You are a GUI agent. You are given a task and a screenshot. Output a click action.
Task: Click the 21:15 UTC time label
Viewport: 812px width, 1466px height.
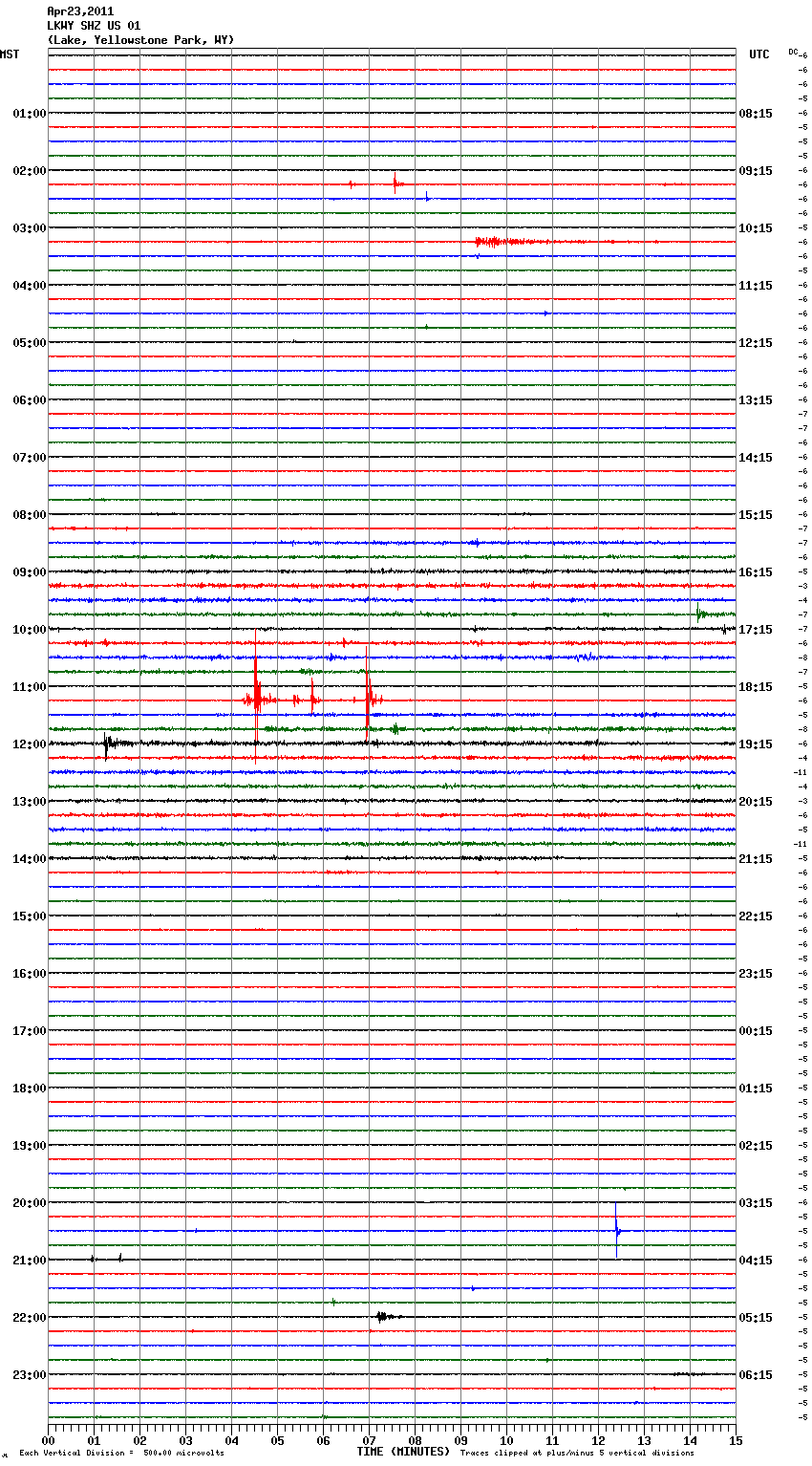pos(756,858)
